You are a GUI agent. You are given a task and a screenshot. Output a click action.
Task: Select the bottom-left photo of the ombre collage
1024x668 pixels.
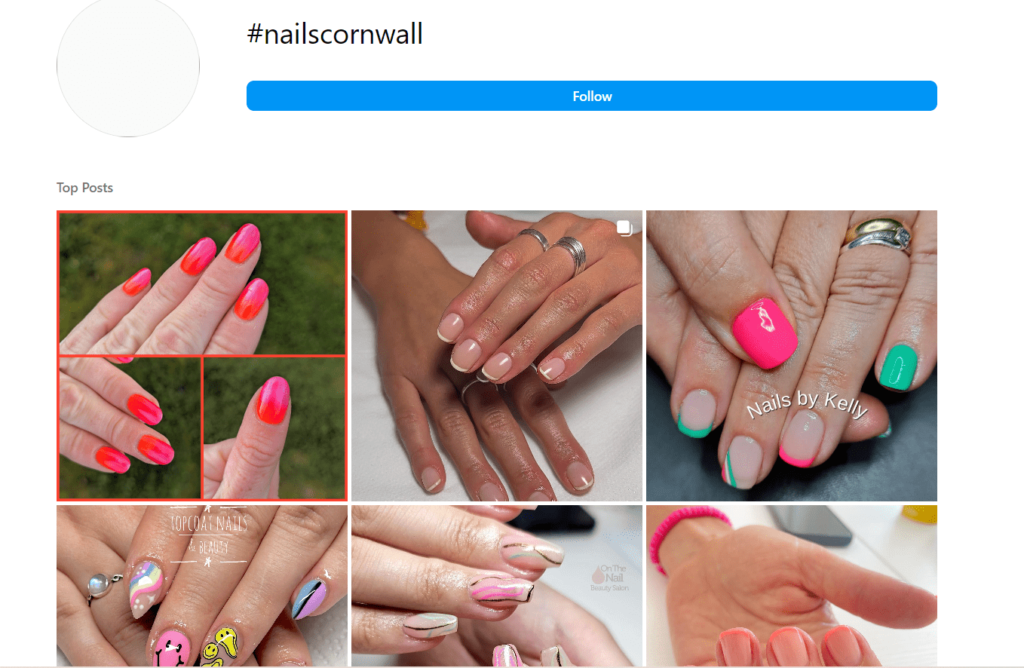pyautogui.click(x=129, y=428)
